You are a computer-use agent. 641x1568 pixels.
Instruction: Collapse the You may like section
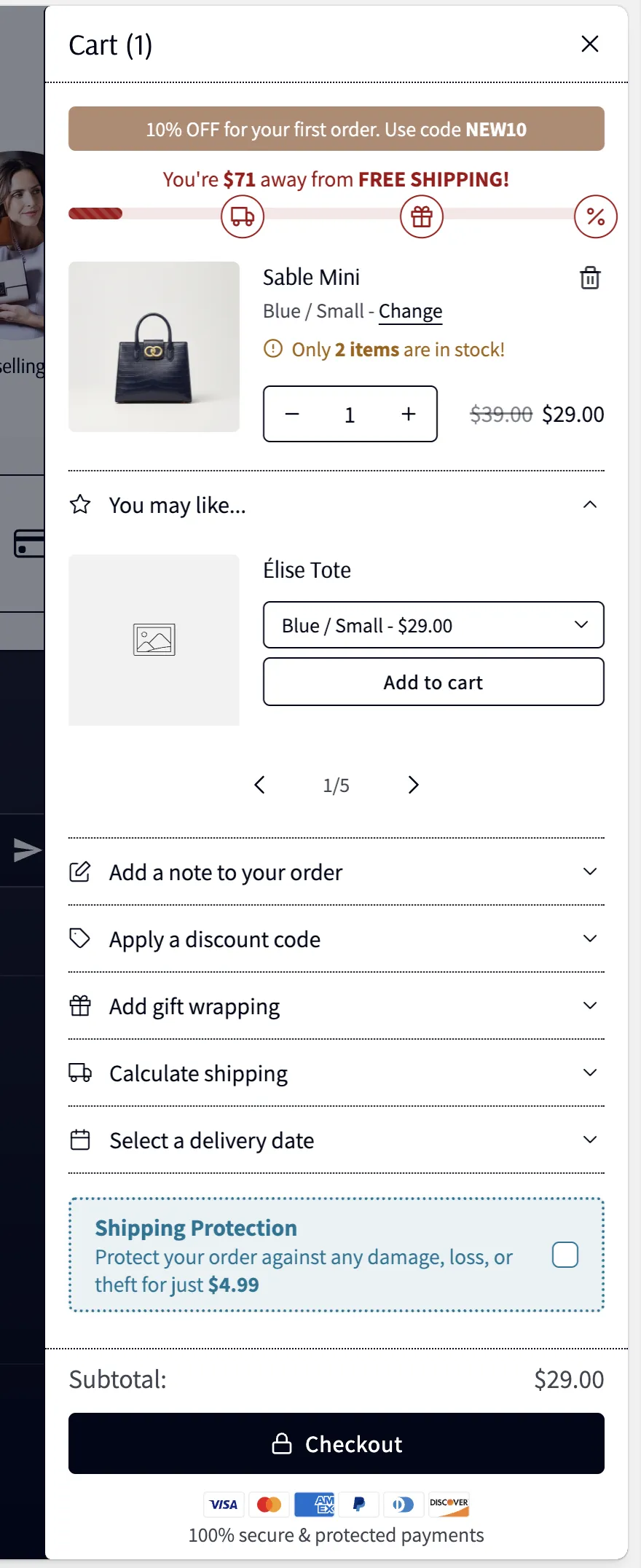coord(589,505)
